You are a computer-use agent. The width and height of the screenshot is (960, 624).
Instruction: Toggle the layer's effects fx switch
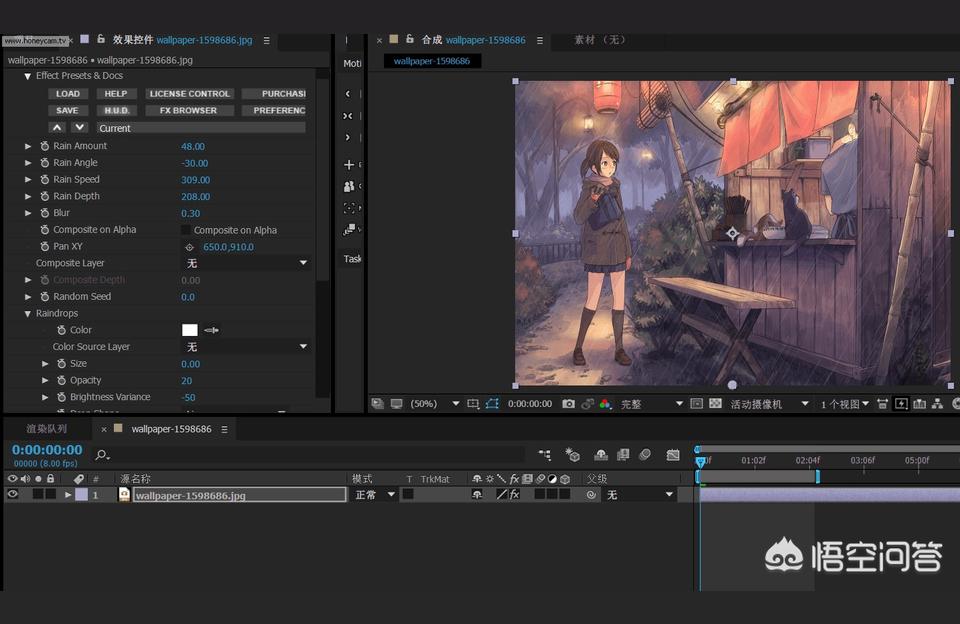[514, 494]
